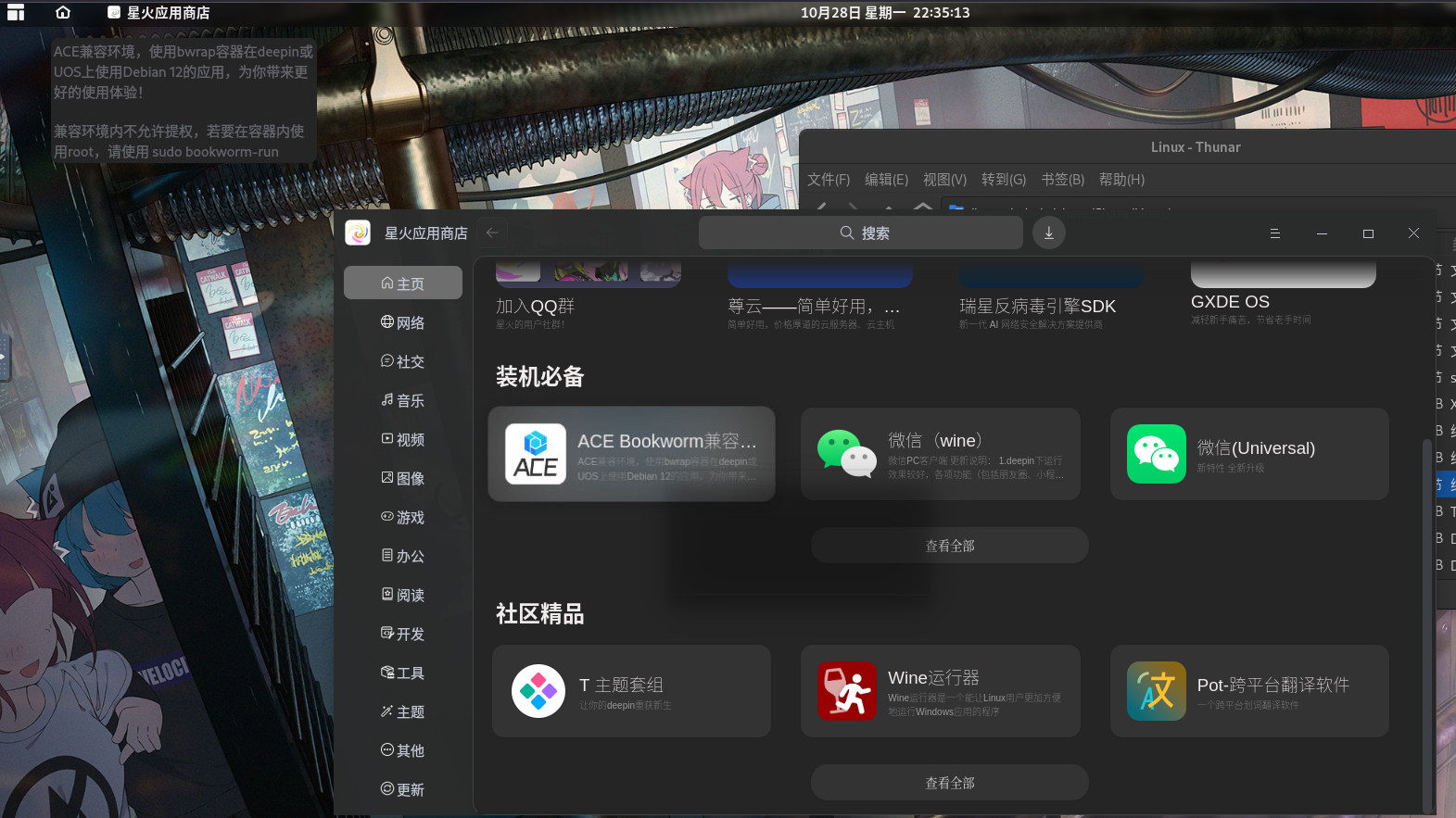The height and width of the screenshot is (818, 1456).
Task: Click the ACE app icon
Action: click(536, 454)
